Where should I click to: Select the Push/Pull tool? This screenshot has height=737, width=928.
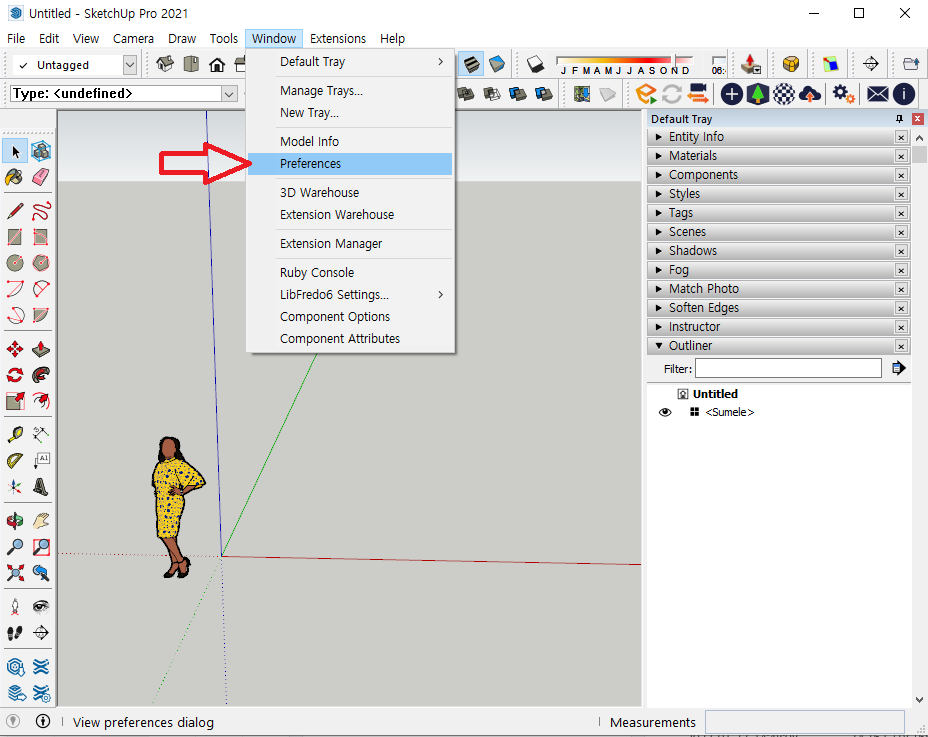click(x=41, y=349)
